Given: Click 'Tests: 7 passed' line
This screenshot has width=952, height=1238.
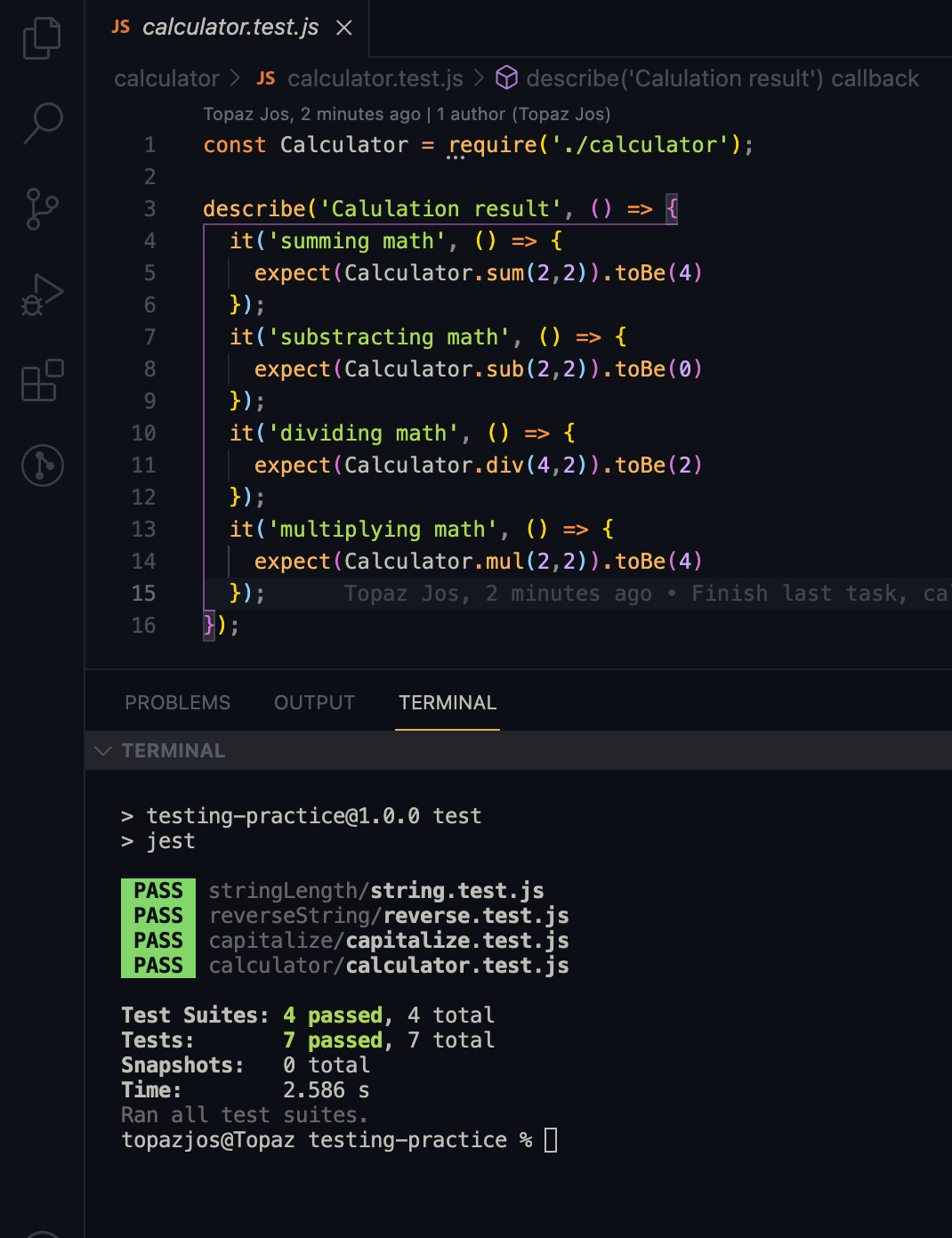Looking at the screenshot, I should tap(308, 1040).
